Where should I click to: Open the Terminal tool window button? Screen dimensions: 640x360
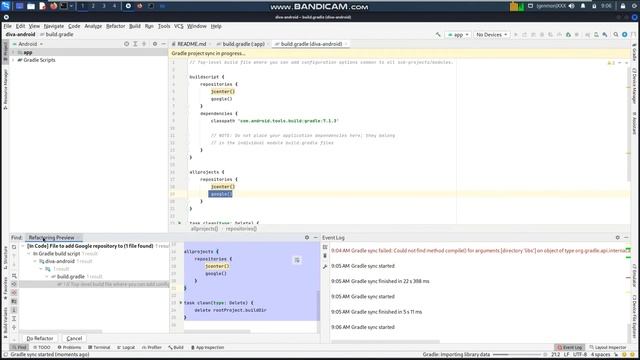click(x=100, y=347)
